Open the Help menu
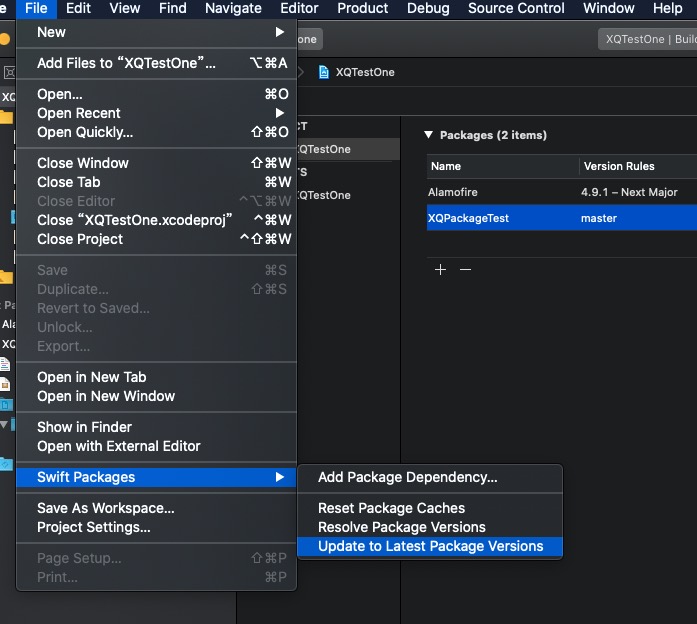This screenshot has height=624, width=697. pos(667,8)
